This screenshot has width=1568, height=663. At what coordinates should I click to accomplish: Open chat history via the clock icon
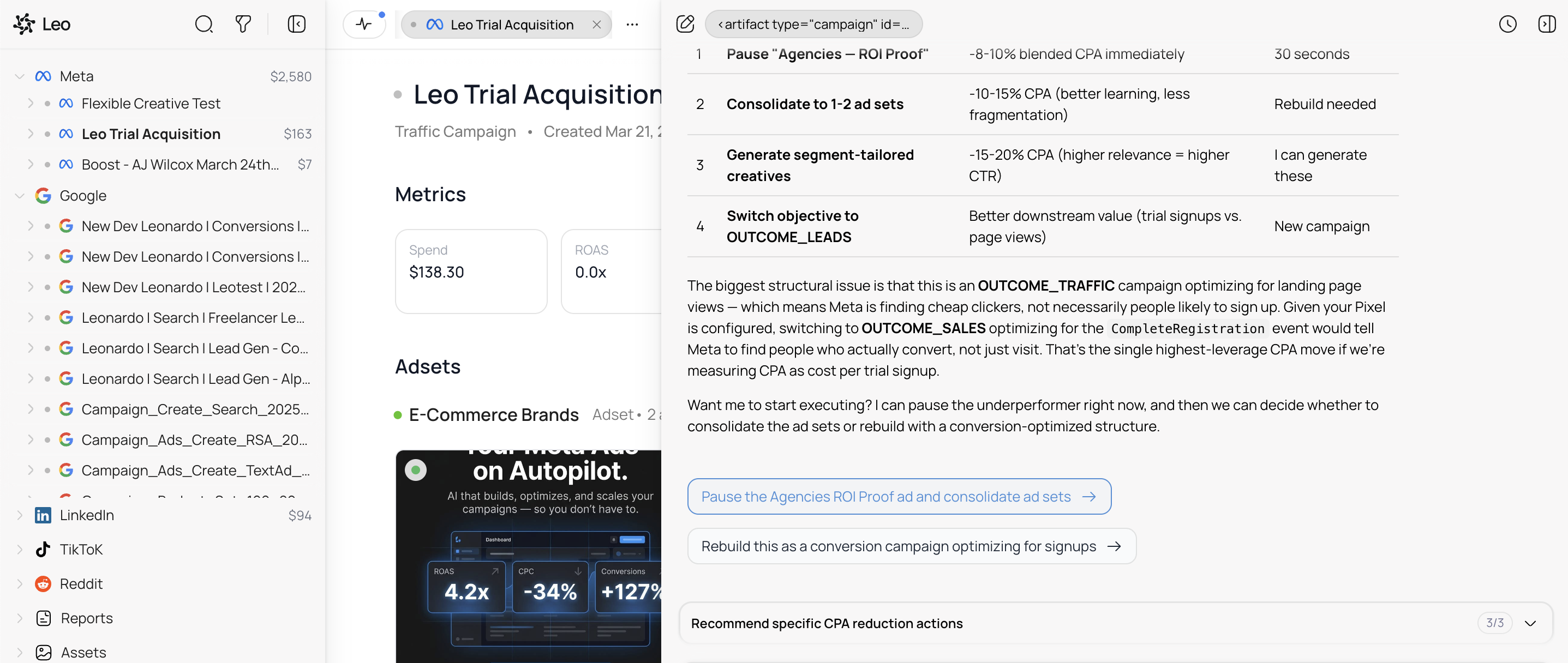1508,25
